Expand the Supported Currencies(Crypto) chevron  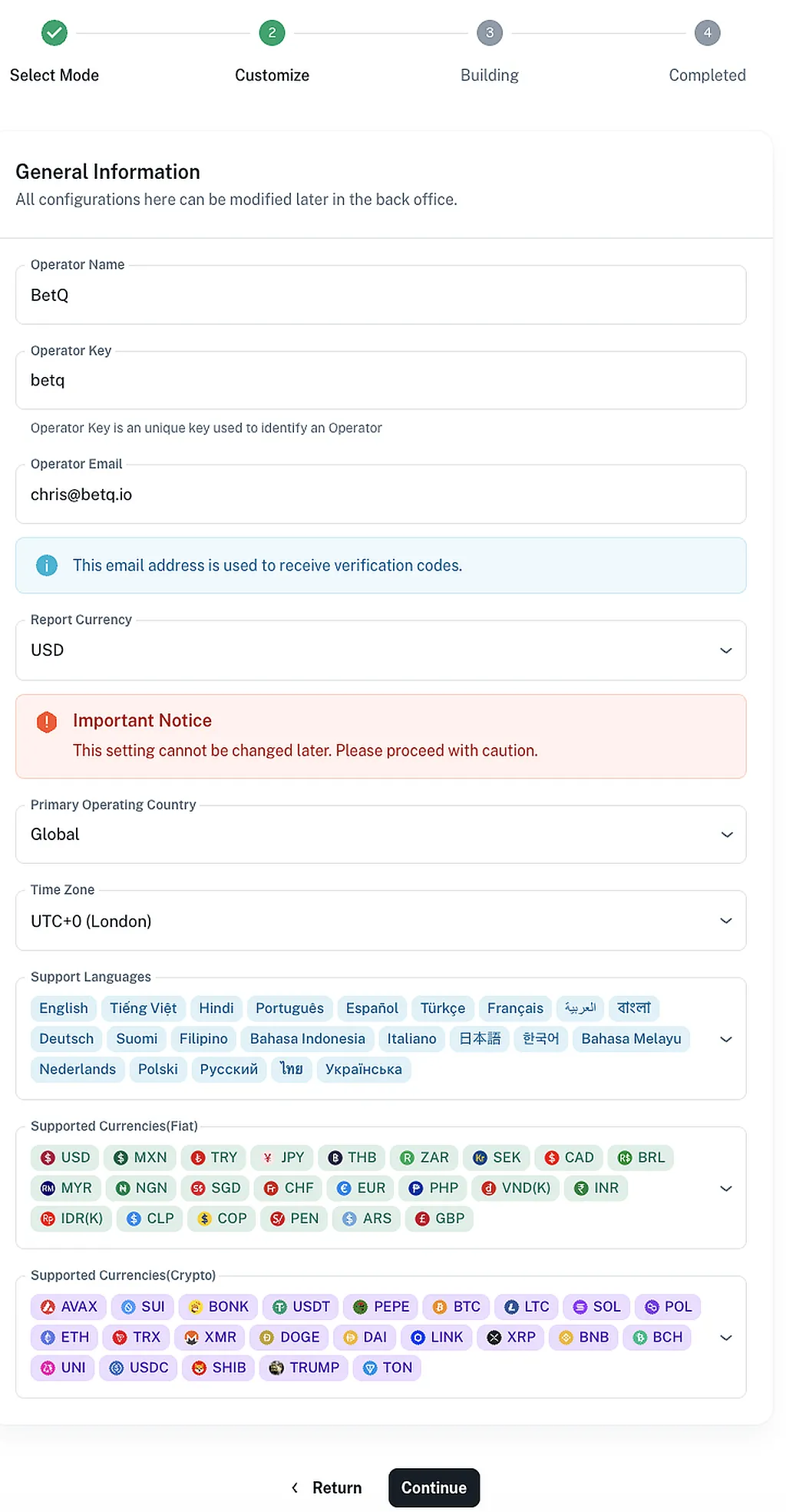click(x=726, y=1338)
